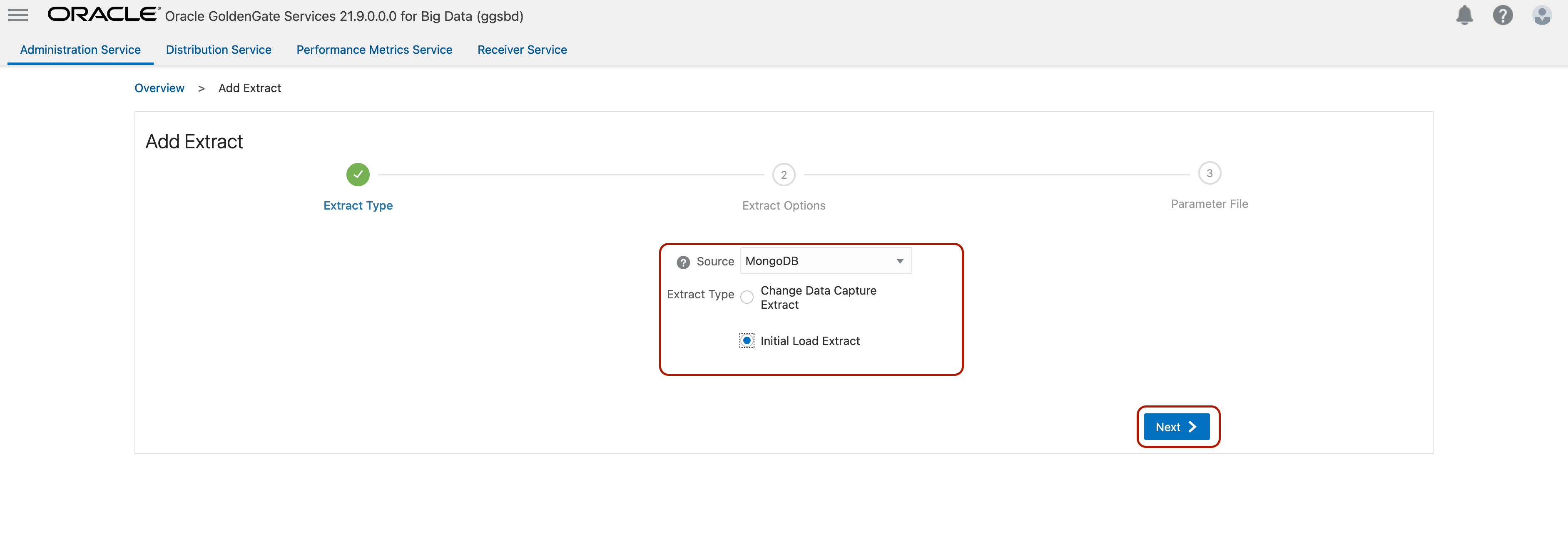The width and height of the screenshot is (1568, 550).
Task: Select Change Data Capture Extract radio
Action: tap(747, 297)
